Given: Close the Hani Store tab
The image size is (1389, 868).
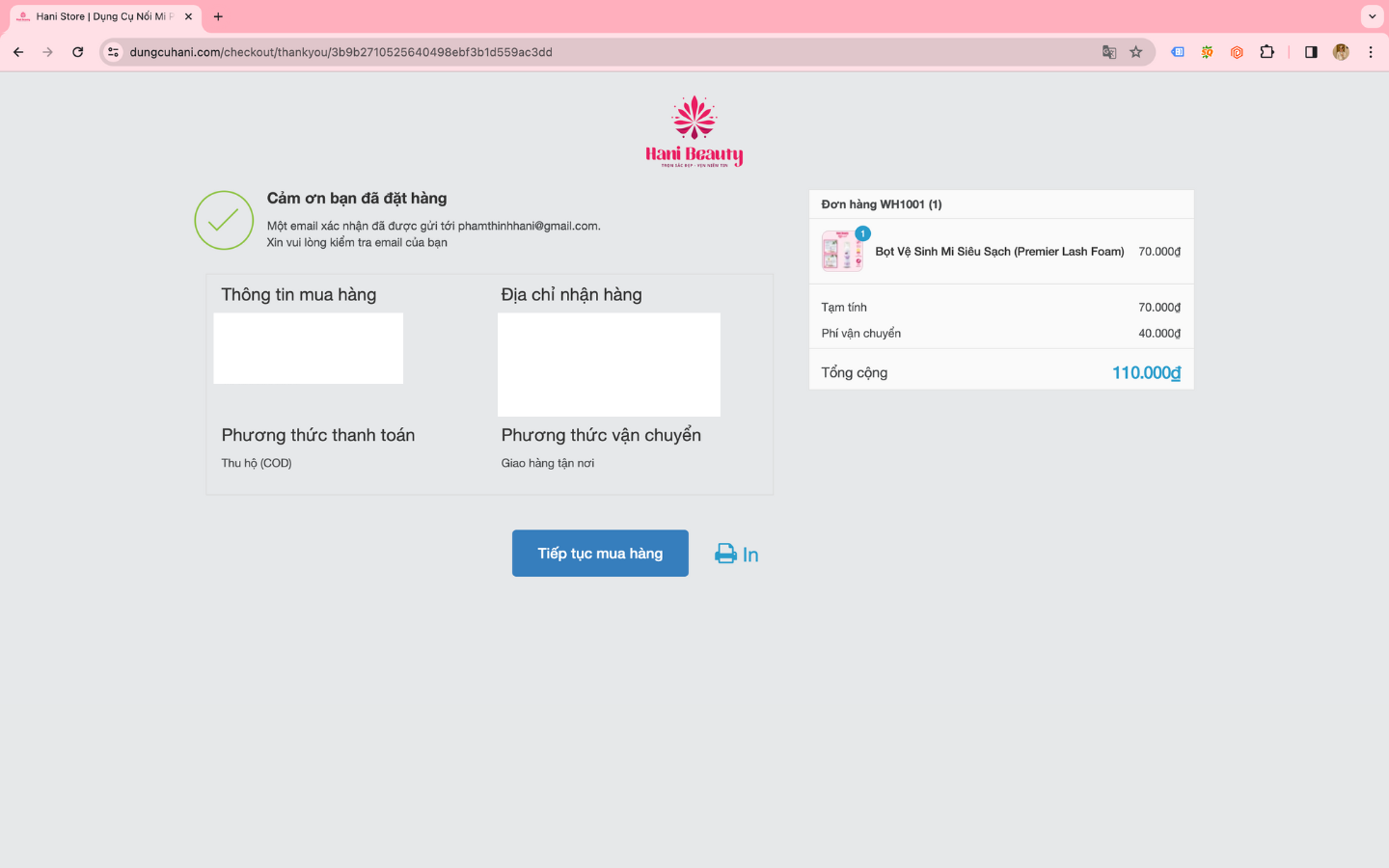Looking at the screenshot, I should 188,16.
